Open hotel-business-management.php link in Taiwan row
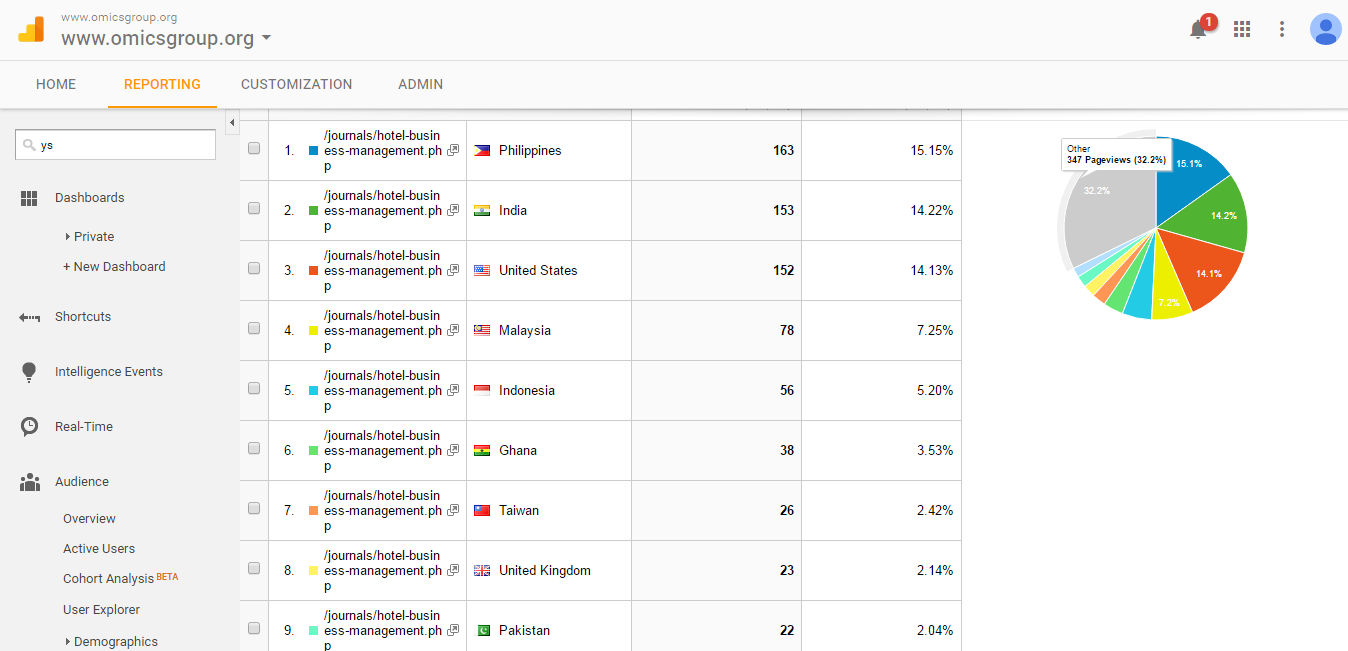The width and height of the screenshot is (1348, 651). click(382, 511)
